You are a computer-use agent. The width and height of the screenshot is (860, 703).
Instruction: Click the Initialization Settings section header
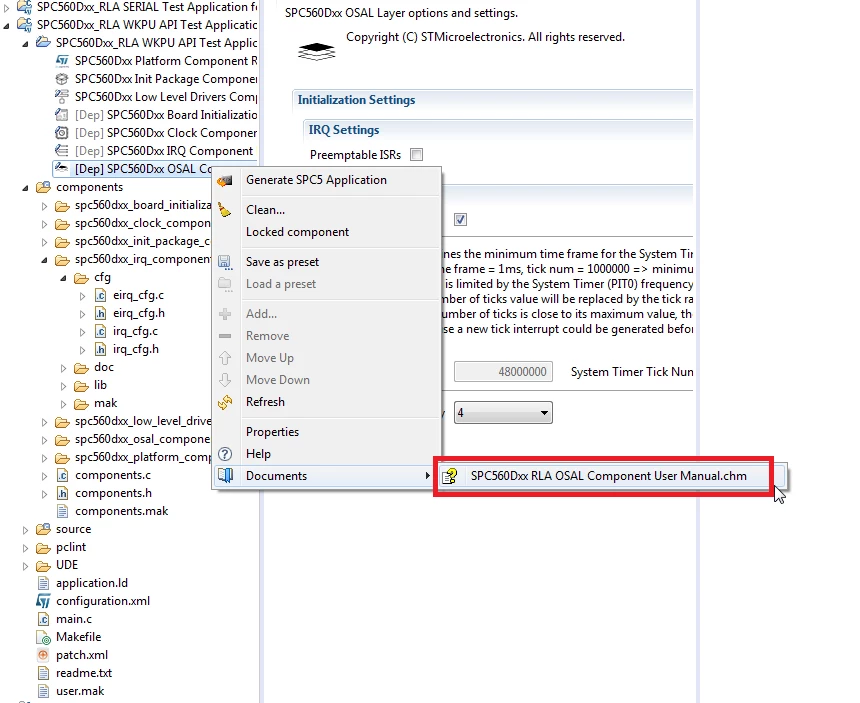tap(357, 100)
